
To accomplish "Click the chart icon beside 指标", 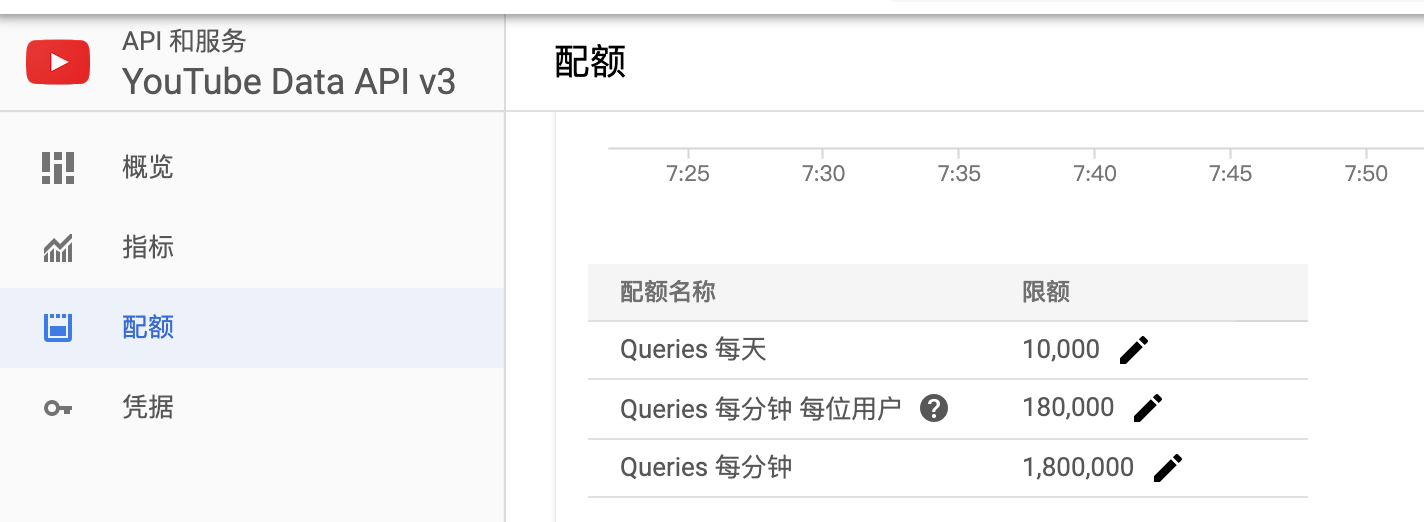I will pos(58,248).
